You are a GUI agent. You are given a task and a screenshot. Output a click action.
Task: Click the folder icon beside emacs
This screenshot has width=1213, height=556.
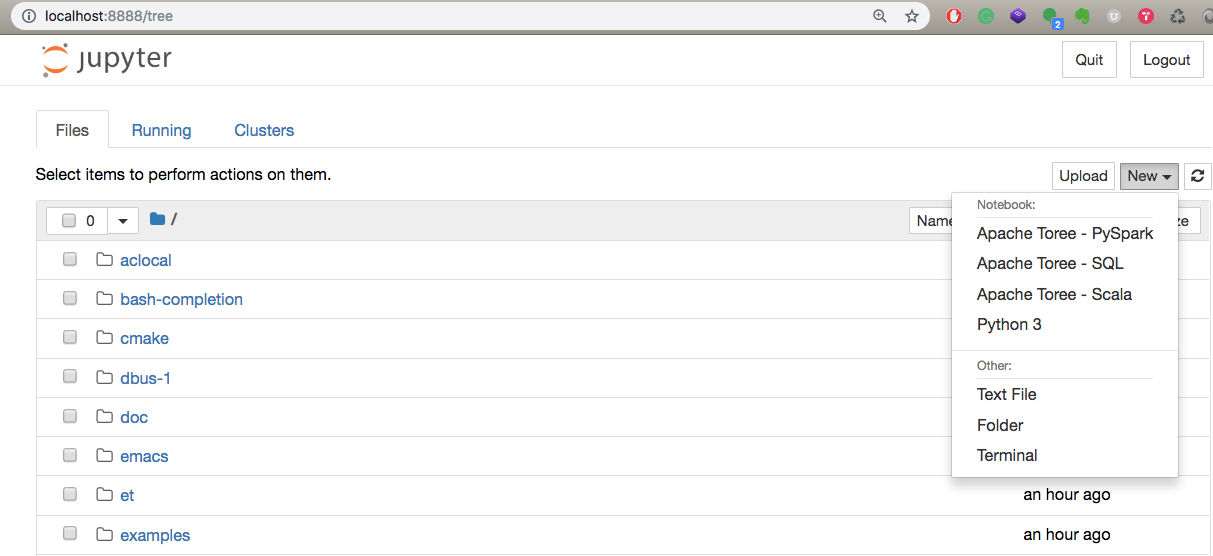pyautogui.click(x=104, y=456)
